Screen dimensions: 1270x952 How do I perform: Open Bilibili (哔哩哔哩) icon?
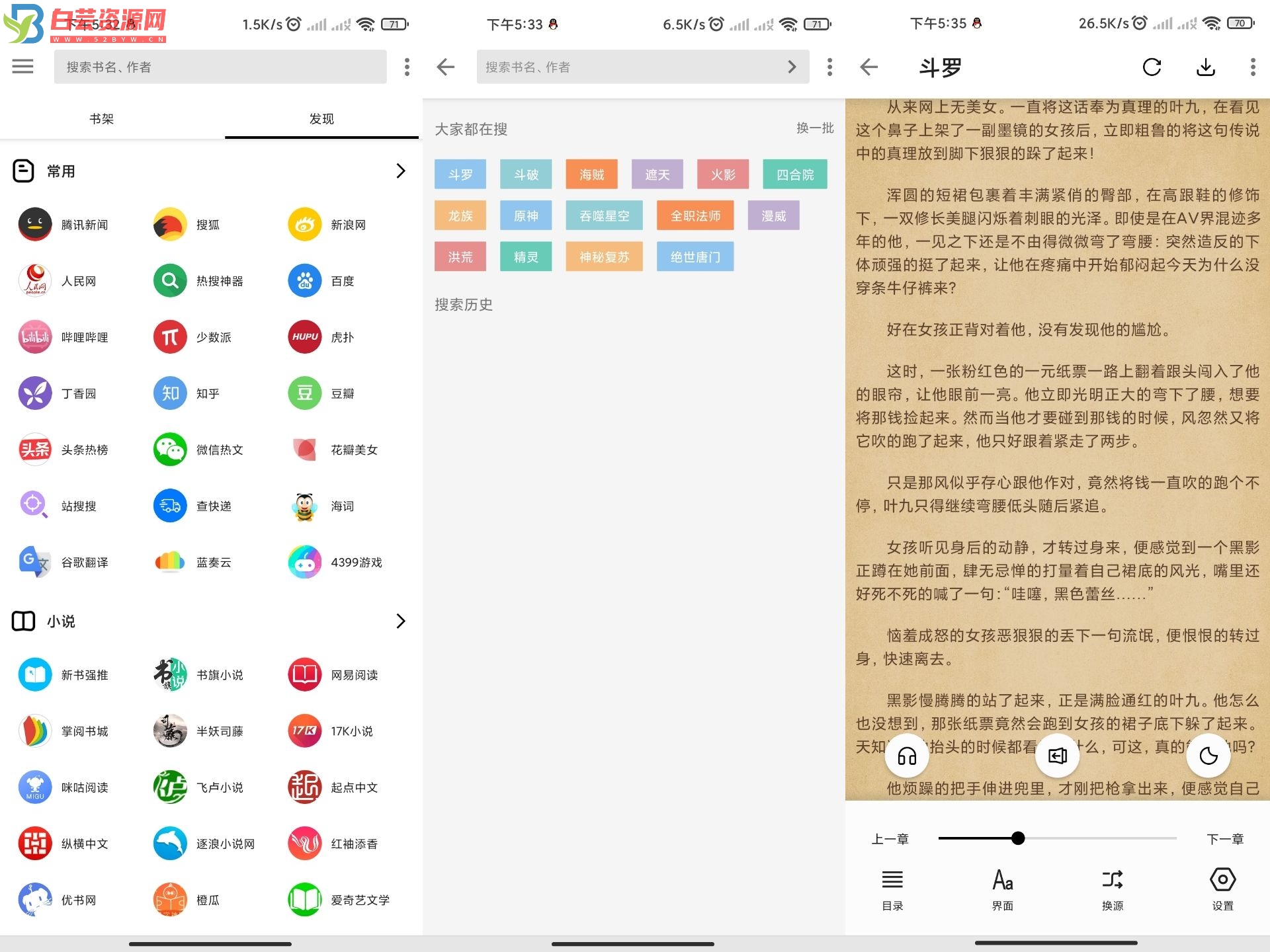pos(35,337)
